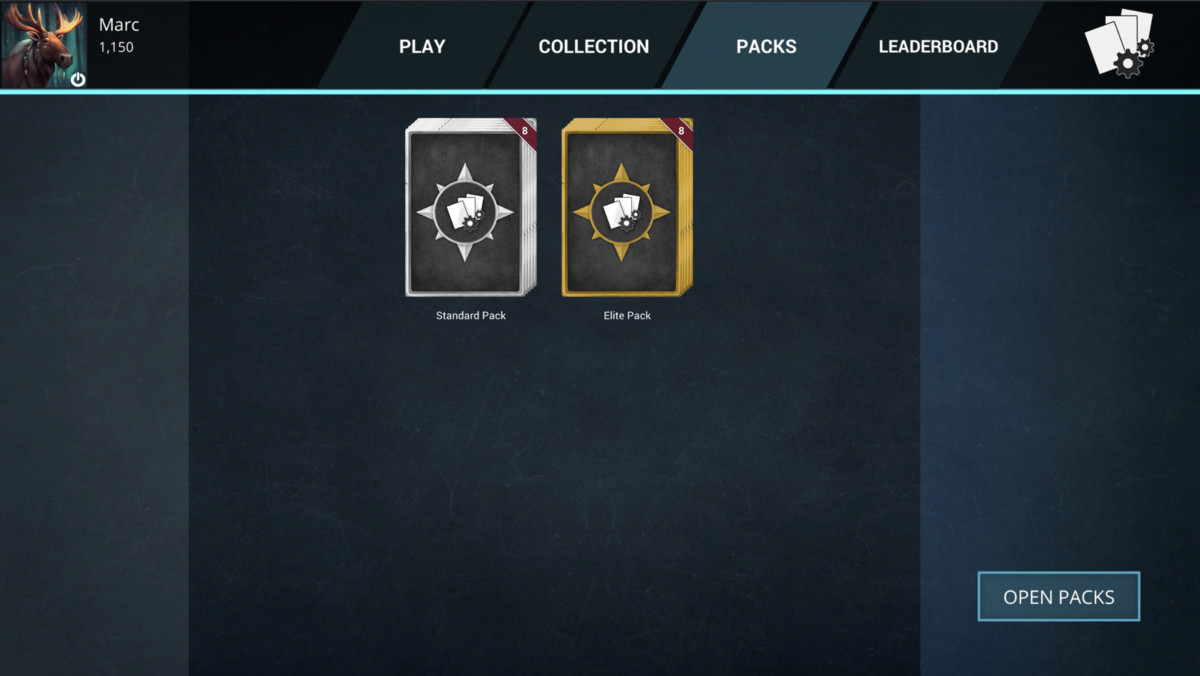Click the Elite Pack text label
Screen dimensions: 1200x676
point(627,315)
